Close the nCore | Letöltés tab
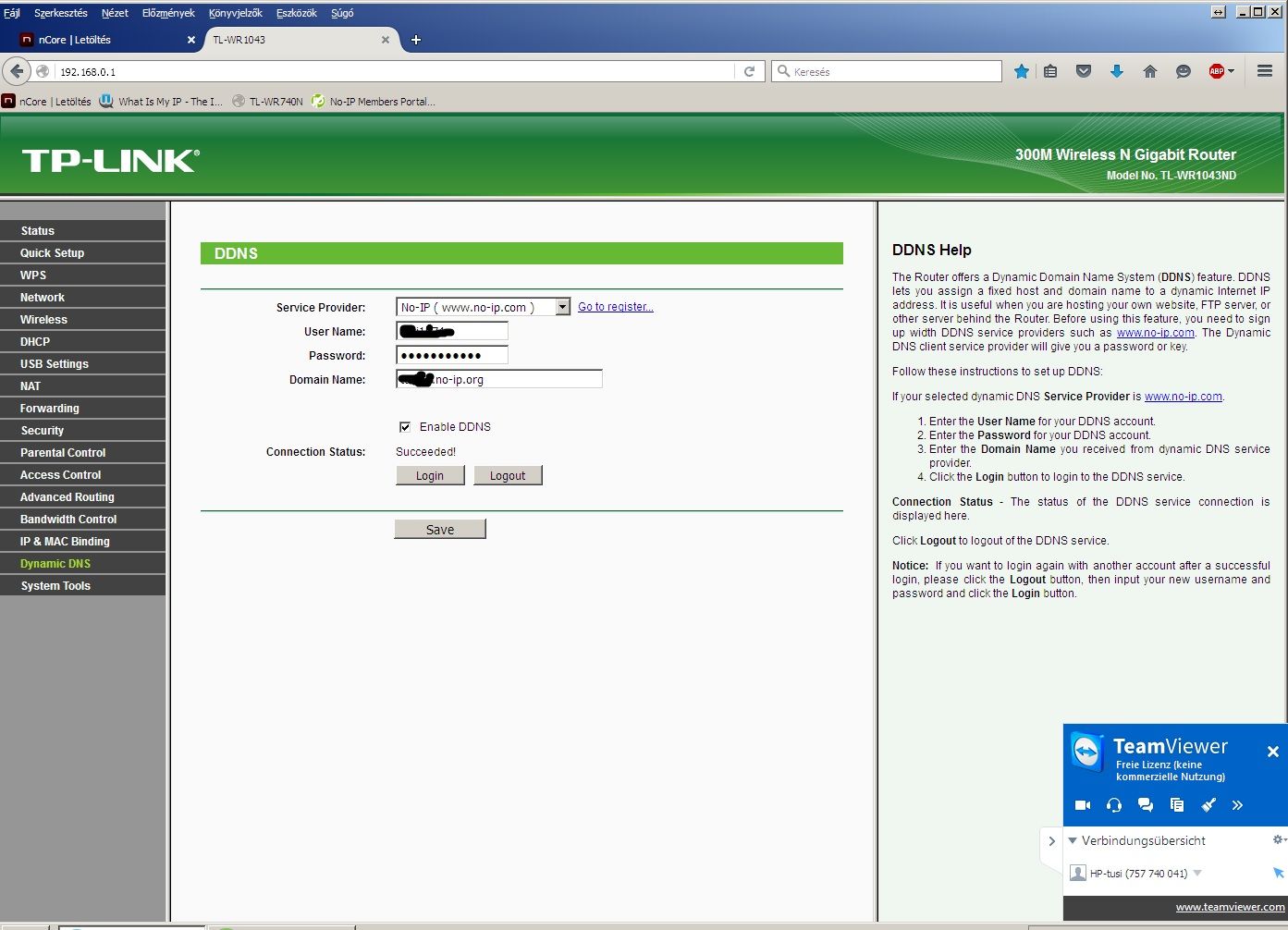The height and width of the screenshot is (930, 1288). (191, 40)
